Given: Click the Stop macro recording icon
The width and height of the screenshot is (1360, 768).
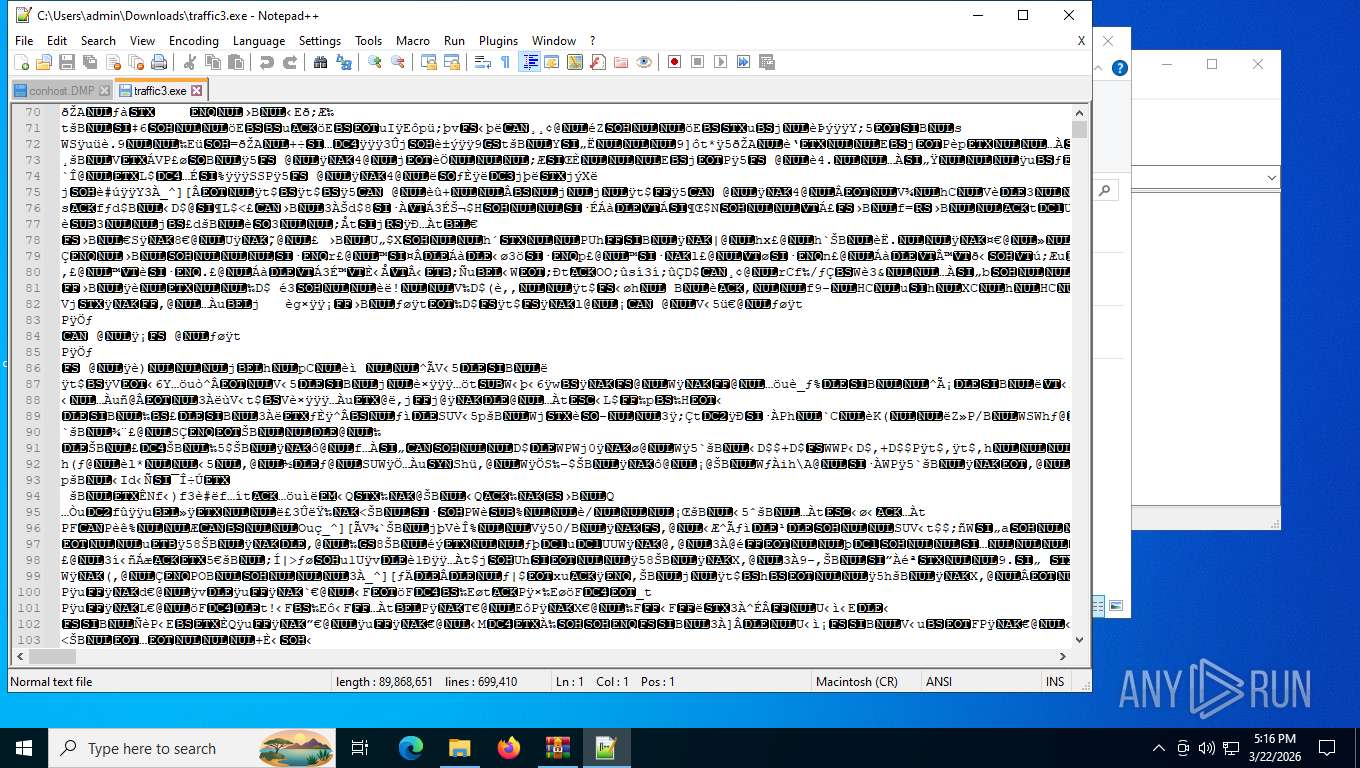Looking at the screenshot, I should [697, 62].
